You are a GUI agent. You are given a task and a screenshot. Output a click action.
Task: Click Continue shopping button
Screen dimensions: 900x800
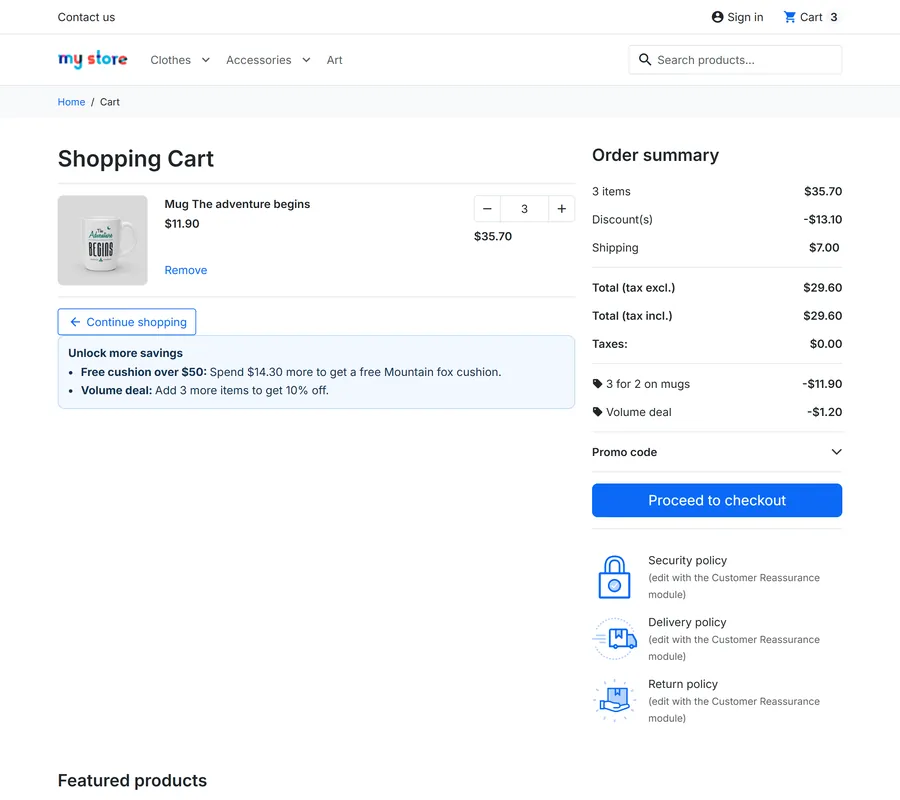(127, 322)
